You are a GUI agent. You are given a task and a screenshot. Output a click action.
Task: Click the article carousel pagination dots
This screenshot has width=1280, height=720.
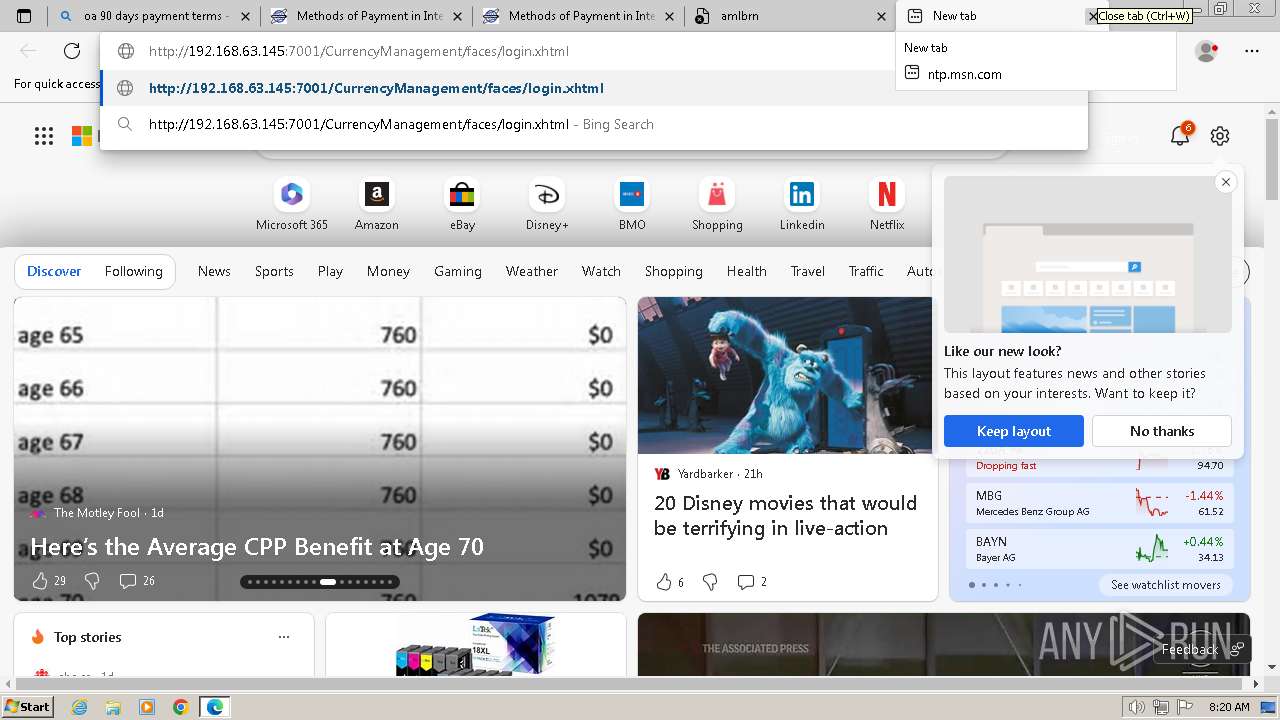click(x=320, y=581)
